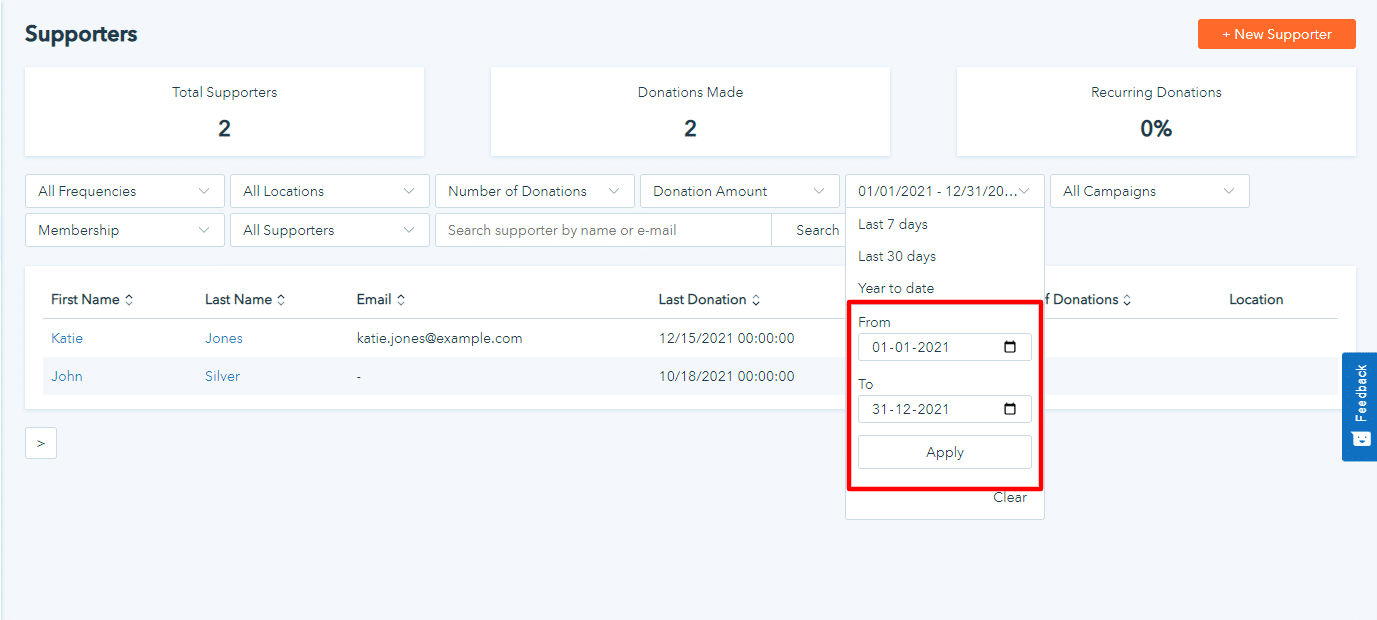Select the Last 30 days range
The height and width of the screenshot is (620, 1377).
896,256
